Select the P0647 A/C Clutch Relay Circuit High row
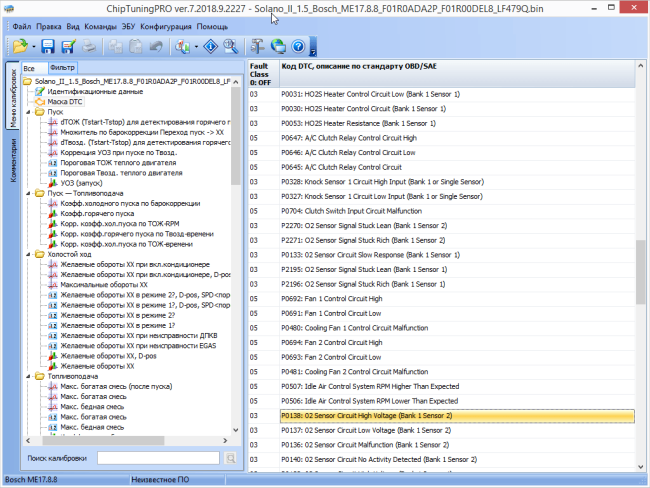This screenshot has height=488, width=650. 441,138
